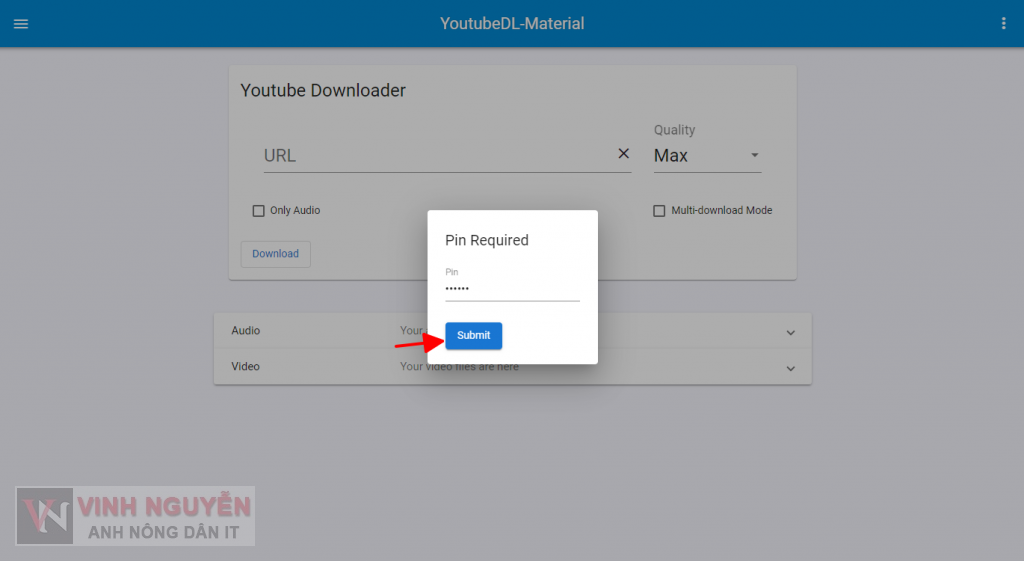
Task: Click the VN watermark logo
Action: 45,516
